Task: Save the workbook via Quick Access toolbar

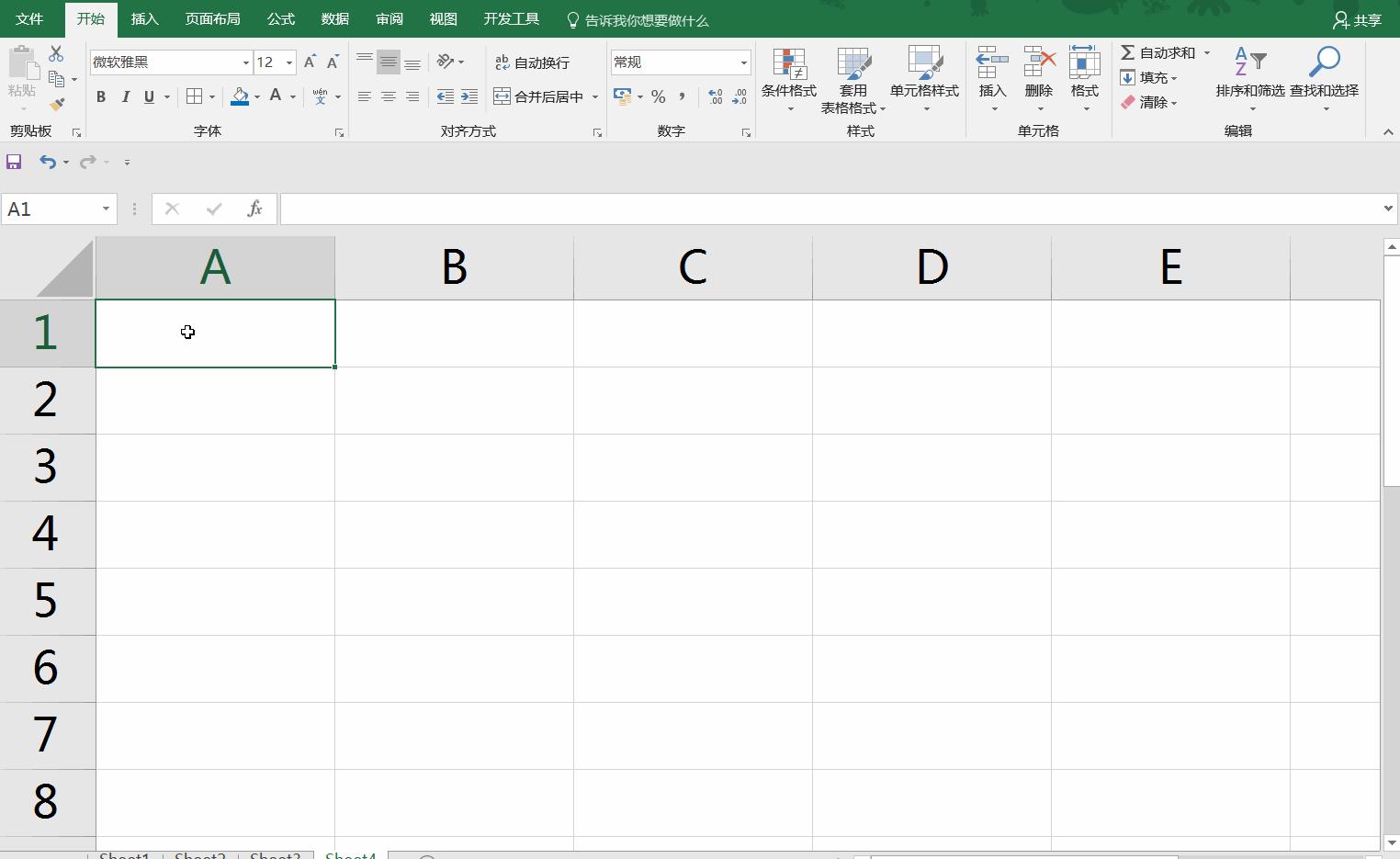Action: coord(14,161)
